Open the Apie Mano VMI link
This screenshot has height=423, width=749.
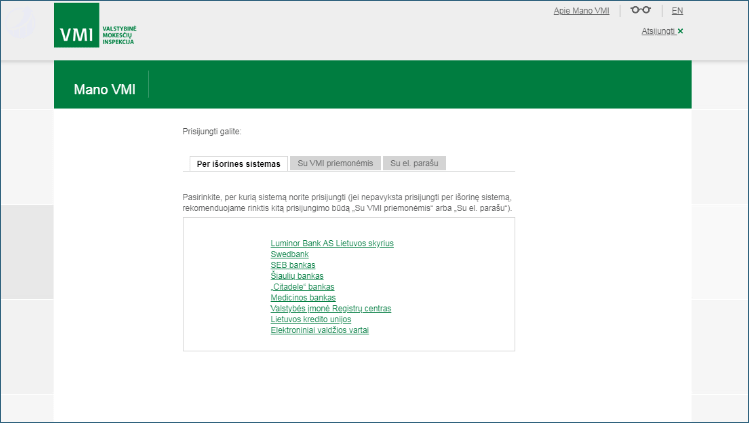pos(581,11)
